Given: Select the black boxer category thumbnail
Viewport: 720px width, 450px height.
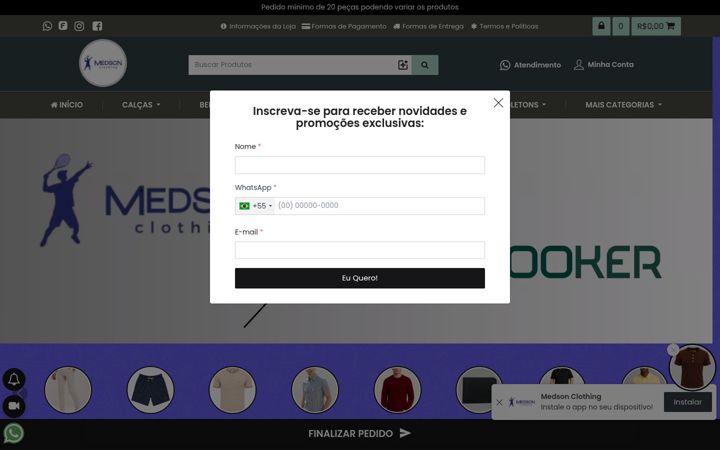Looking at the screenshot, I should click(479, 390).
